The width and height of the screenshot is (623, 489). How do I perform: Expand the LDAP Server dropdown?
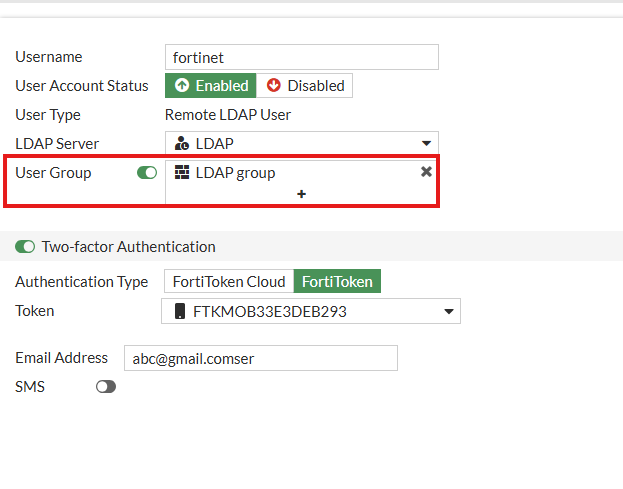[x=427, y=144]
